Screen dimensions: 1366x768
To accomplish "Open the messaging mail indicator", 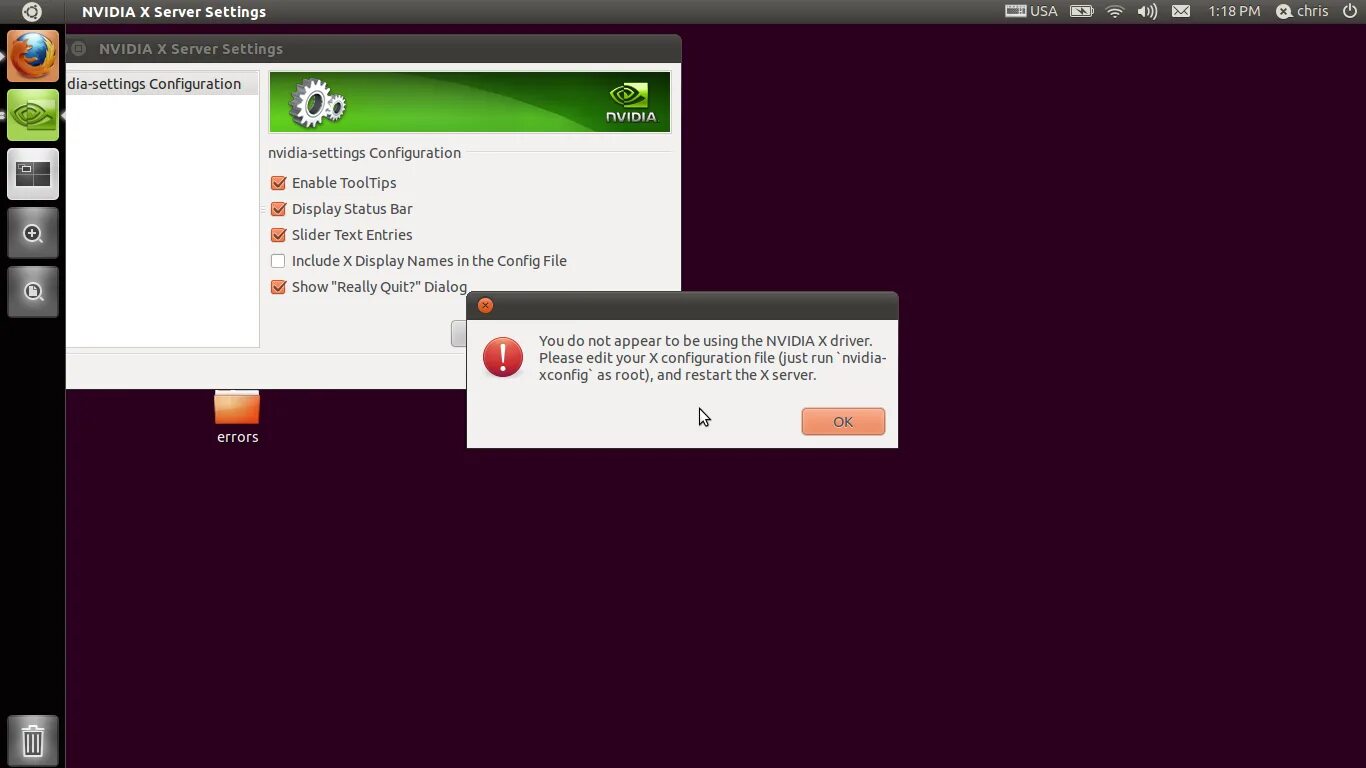I will point(1181,12).
